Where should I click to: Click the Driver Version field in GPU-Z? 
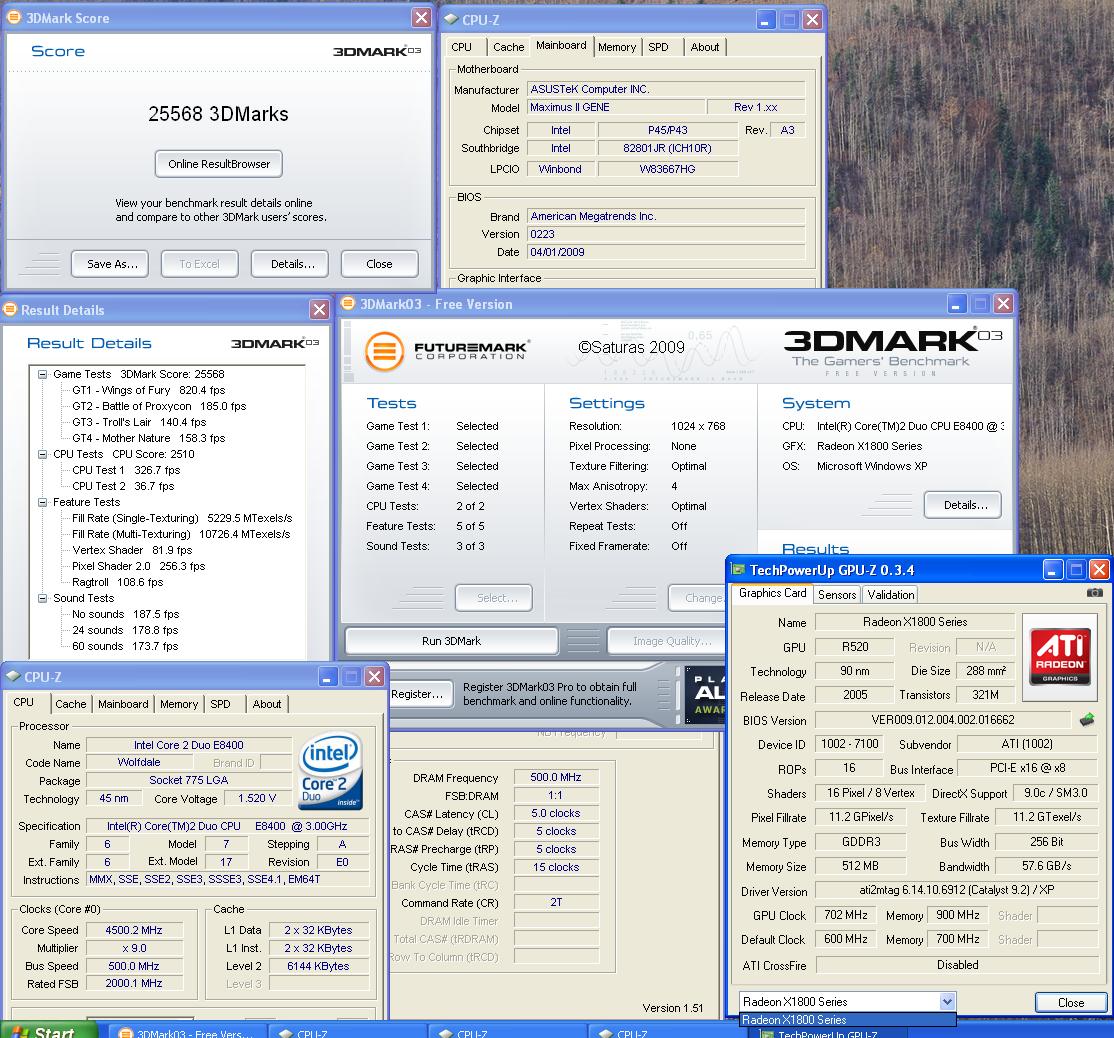coord(957,890)
